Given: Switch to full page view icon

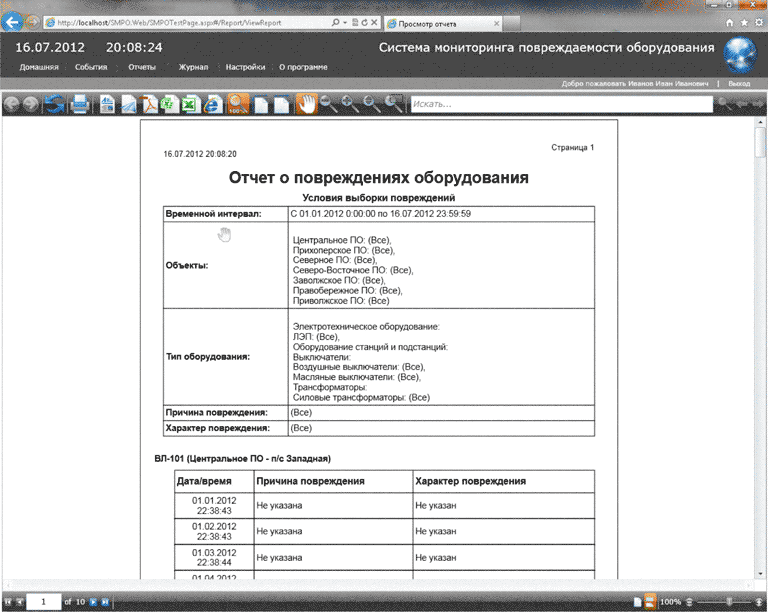Looking at the screenshot, I should pyautogui.click(x=262, y=104).
